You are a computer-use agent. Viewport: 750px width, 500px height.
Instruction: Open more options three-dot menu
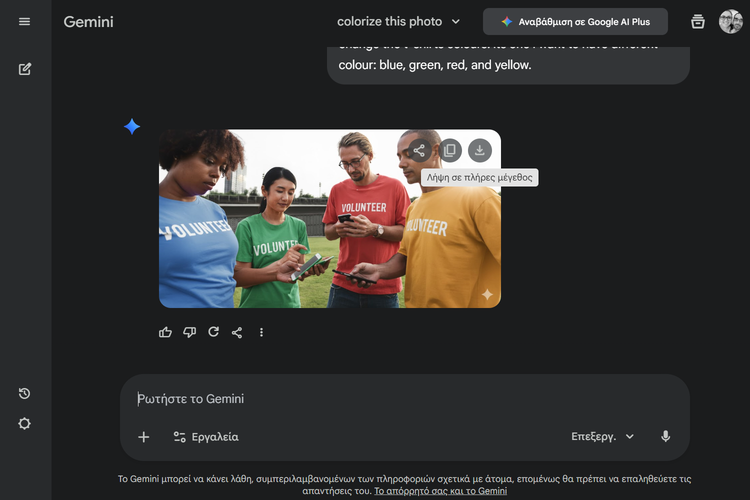pos(262,332)
